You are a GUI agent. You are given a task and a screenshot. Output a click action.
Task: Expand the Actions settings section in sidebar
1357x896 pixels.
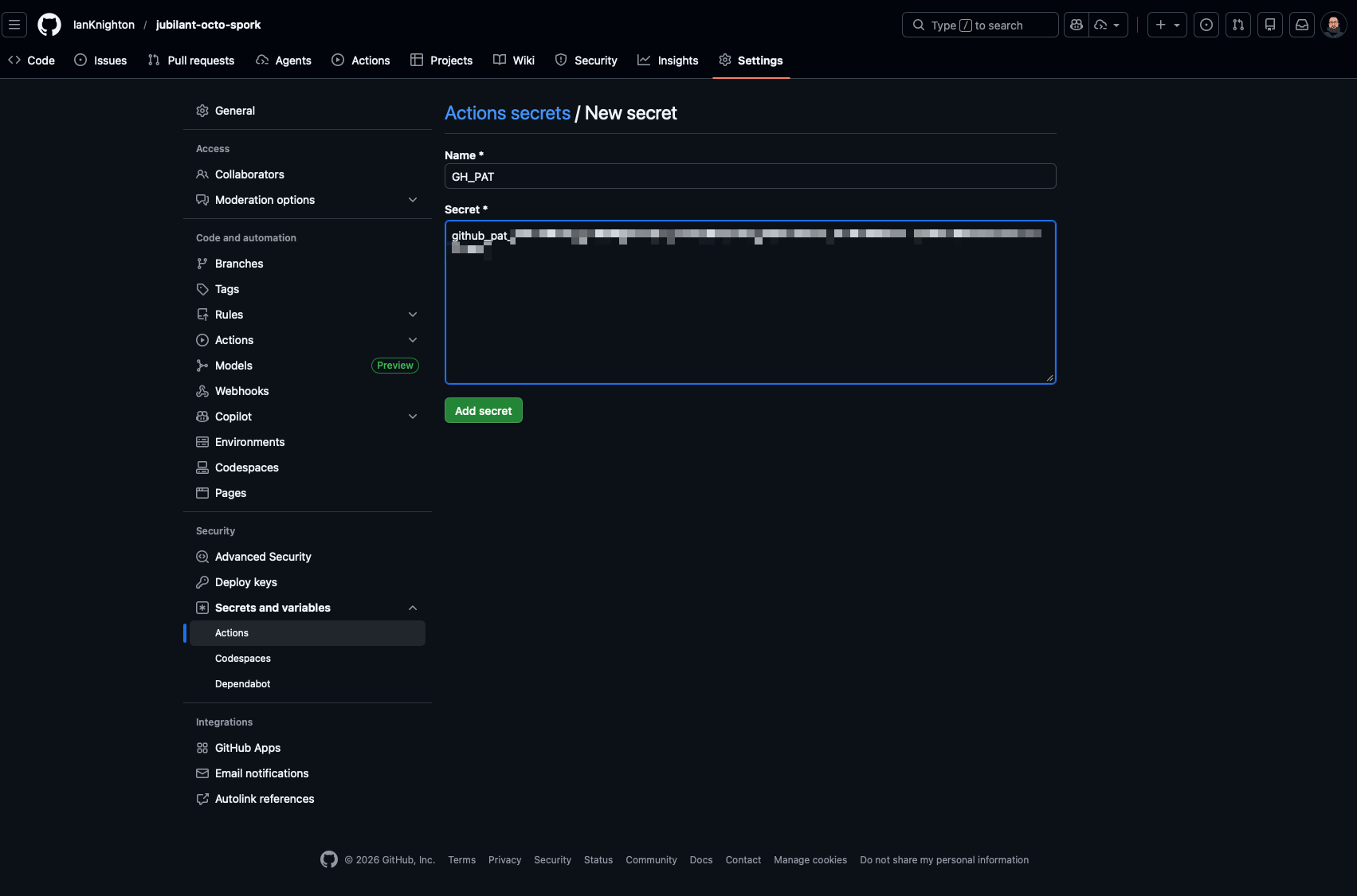[308, 340]
